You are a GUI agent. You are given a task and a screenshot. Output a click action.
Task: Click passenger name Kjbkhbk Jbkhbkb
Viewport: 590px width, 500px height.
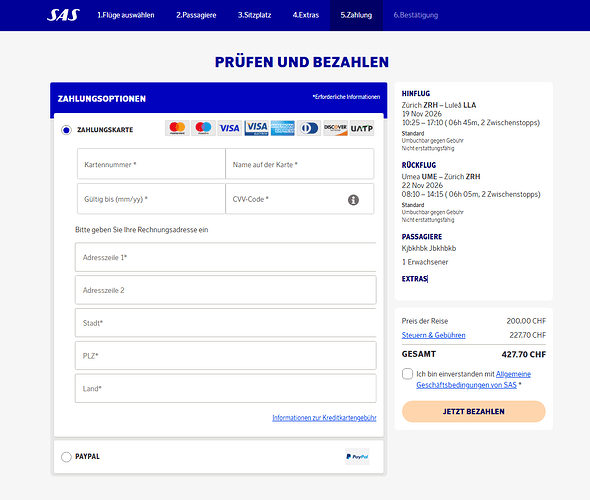429,248
